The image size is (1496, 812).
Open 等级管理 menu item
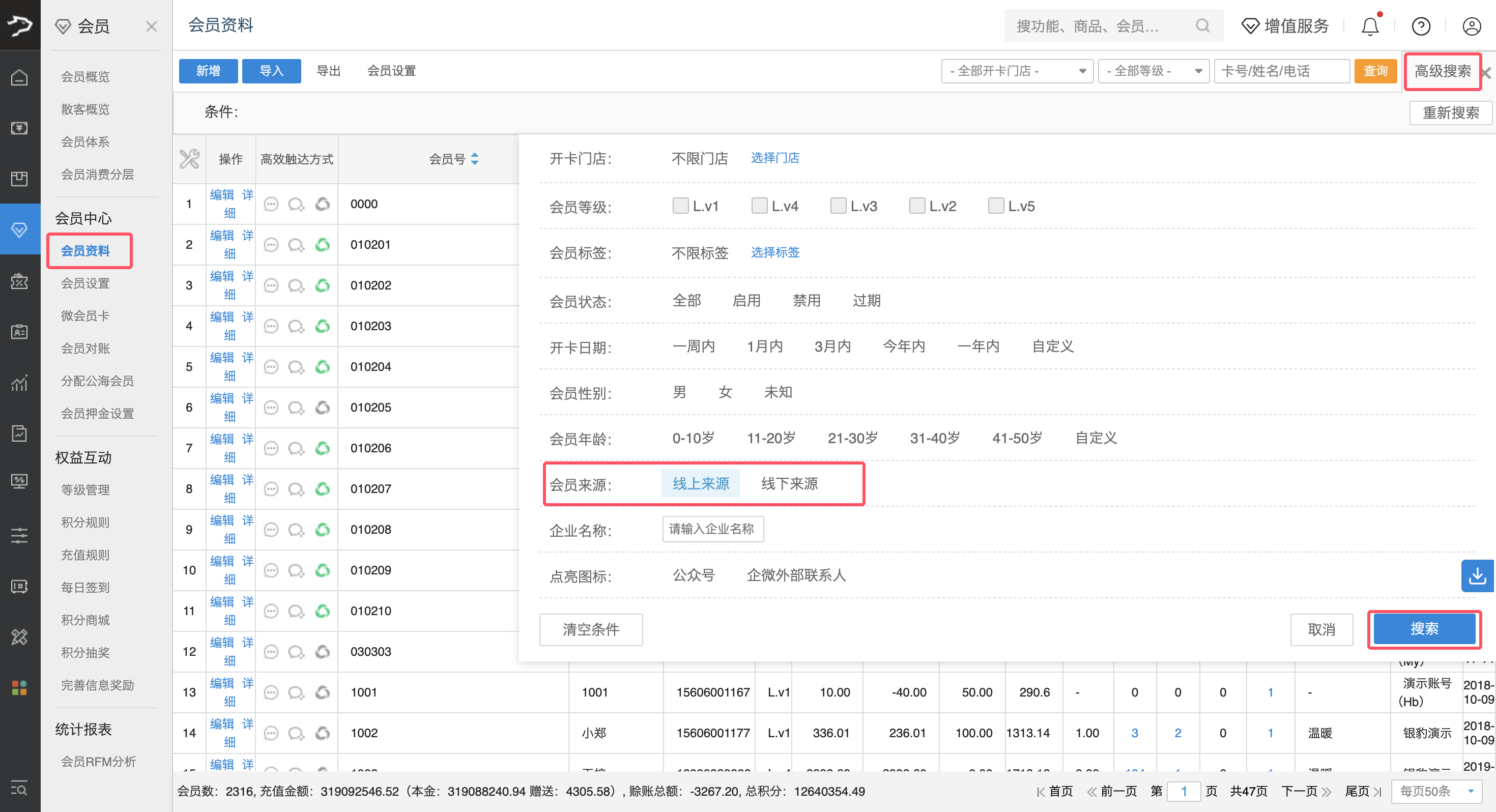pos(85,490)
